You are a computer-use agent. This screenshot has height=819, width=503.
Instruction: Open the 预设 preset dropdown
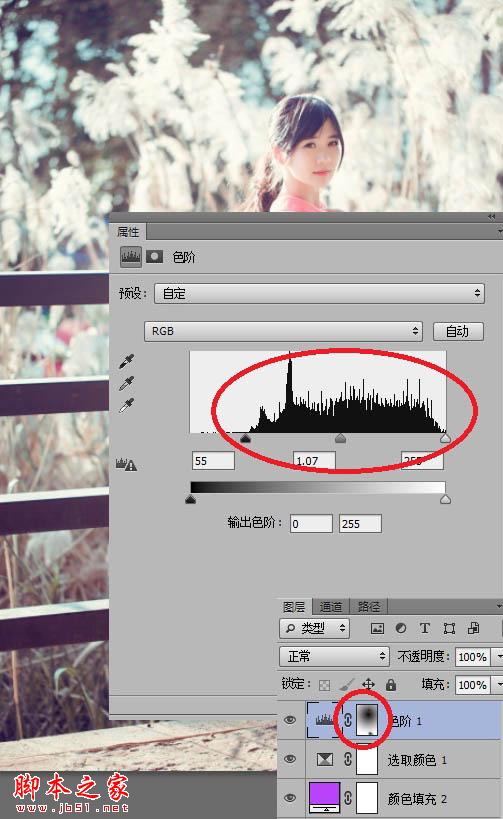tap(319, 293)
